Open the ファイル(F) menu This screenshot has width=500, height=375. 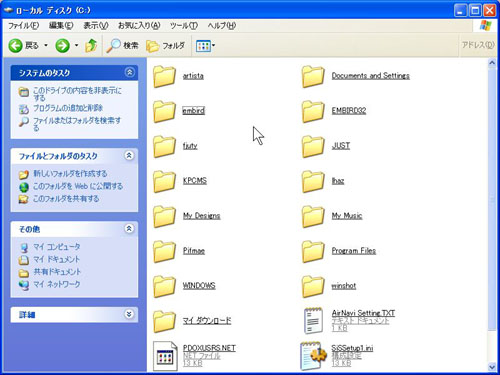23,25
